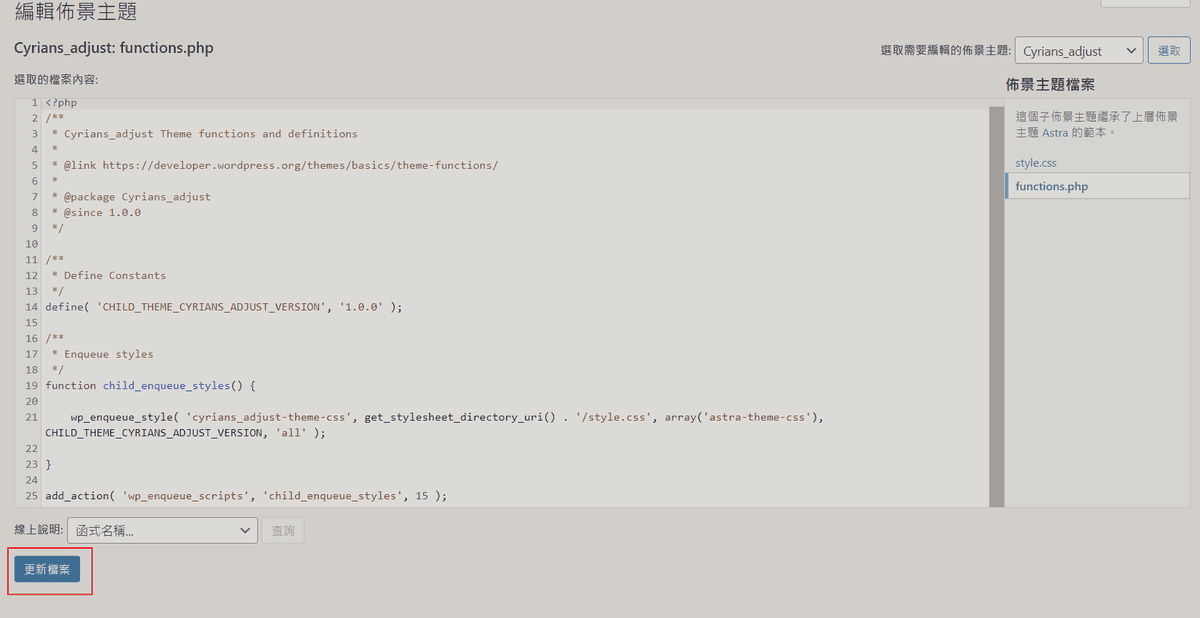The image size is (1200, 618).
Task: Click the 編輯佈景主題 page heading
Action: (x=76, y=13)
